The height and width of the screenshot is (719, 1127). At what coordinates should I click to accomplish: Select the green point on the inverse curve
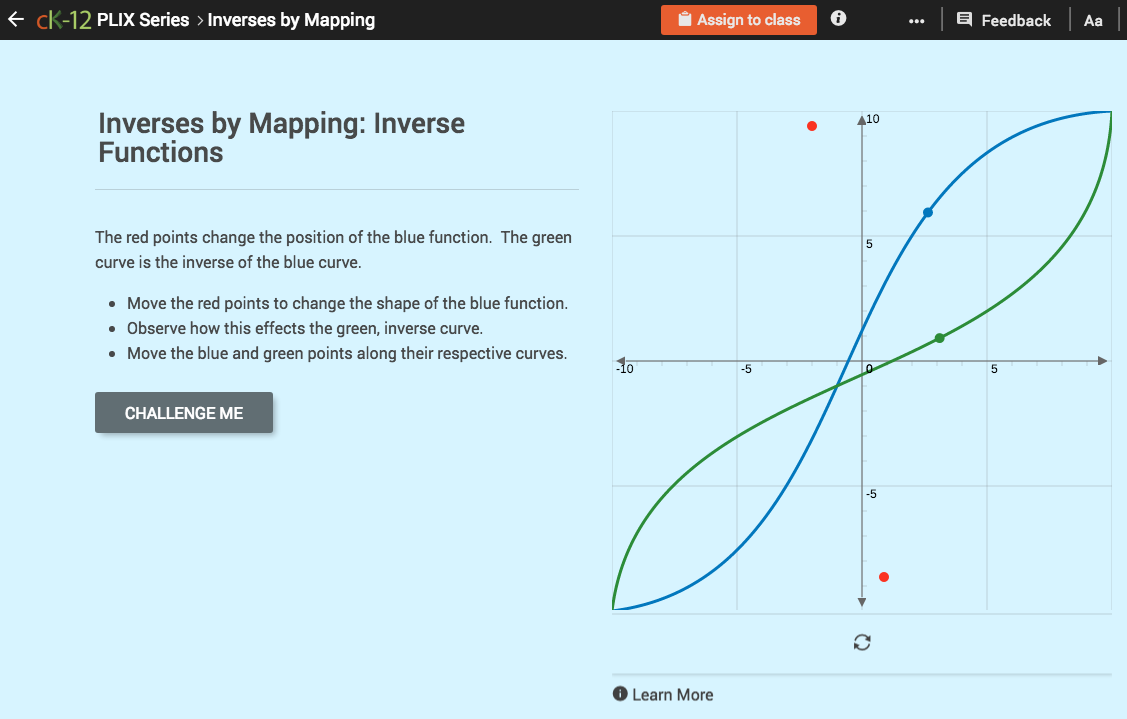[939, 338]
